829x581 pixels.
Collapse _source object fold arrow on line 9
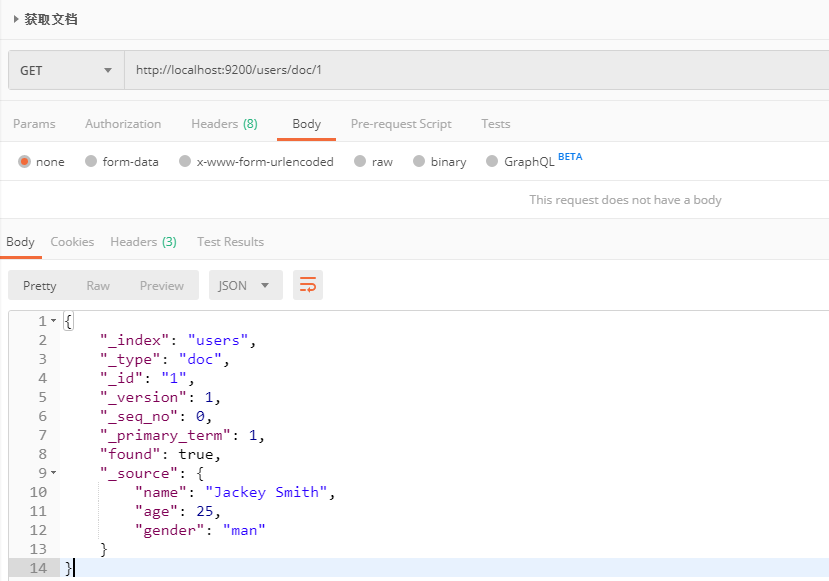[53, 473]
